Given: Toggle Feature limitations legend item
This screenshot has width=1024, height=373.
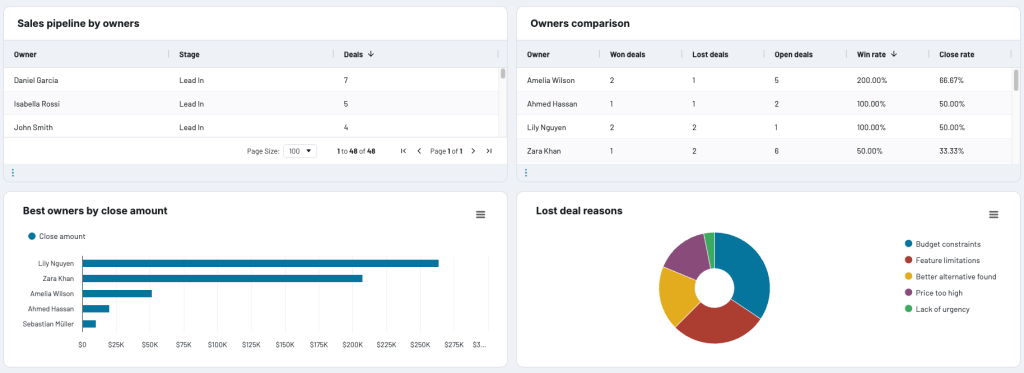Looking at the screenshot, I should coord(942,260).
